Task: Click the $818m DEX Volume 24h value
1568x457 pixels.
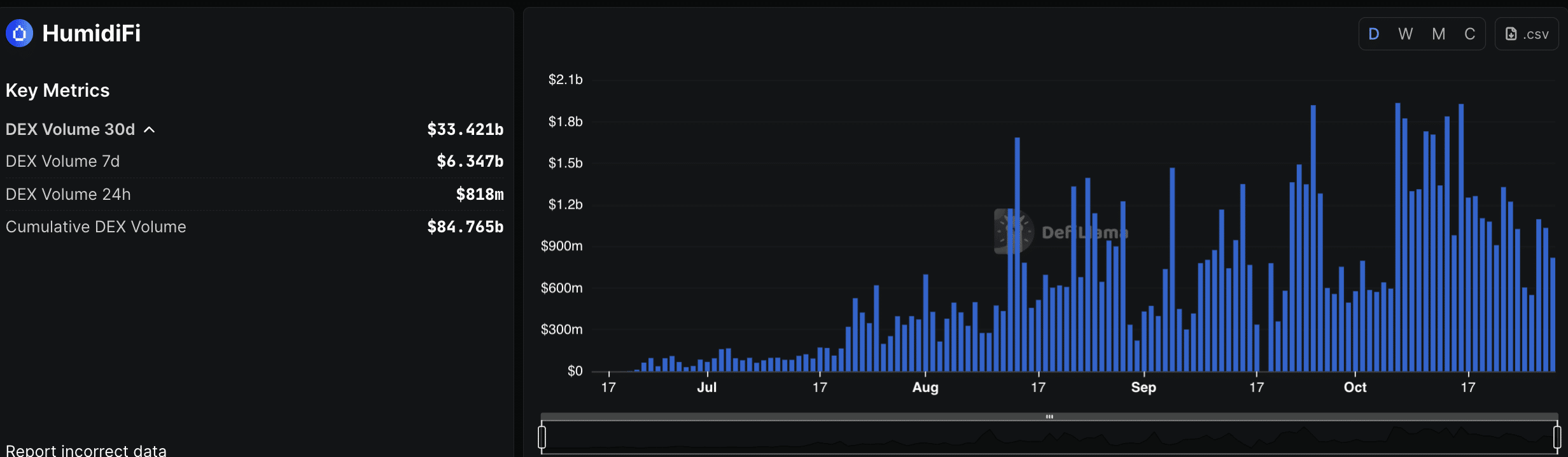Action: point(479,195)
